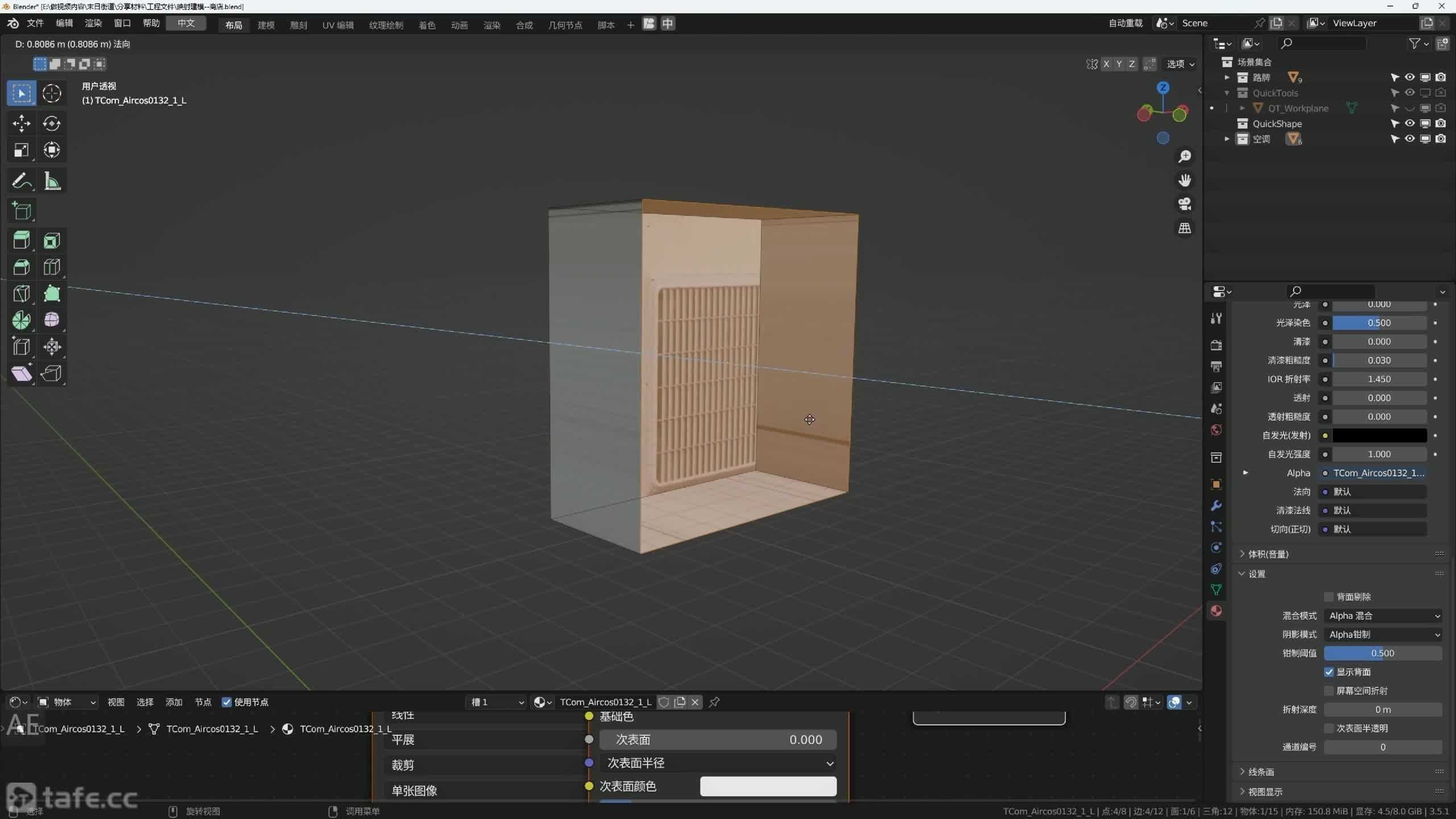Switch to the 着色 workspace tab
1456x819 pixels.
tap(427, 24)
